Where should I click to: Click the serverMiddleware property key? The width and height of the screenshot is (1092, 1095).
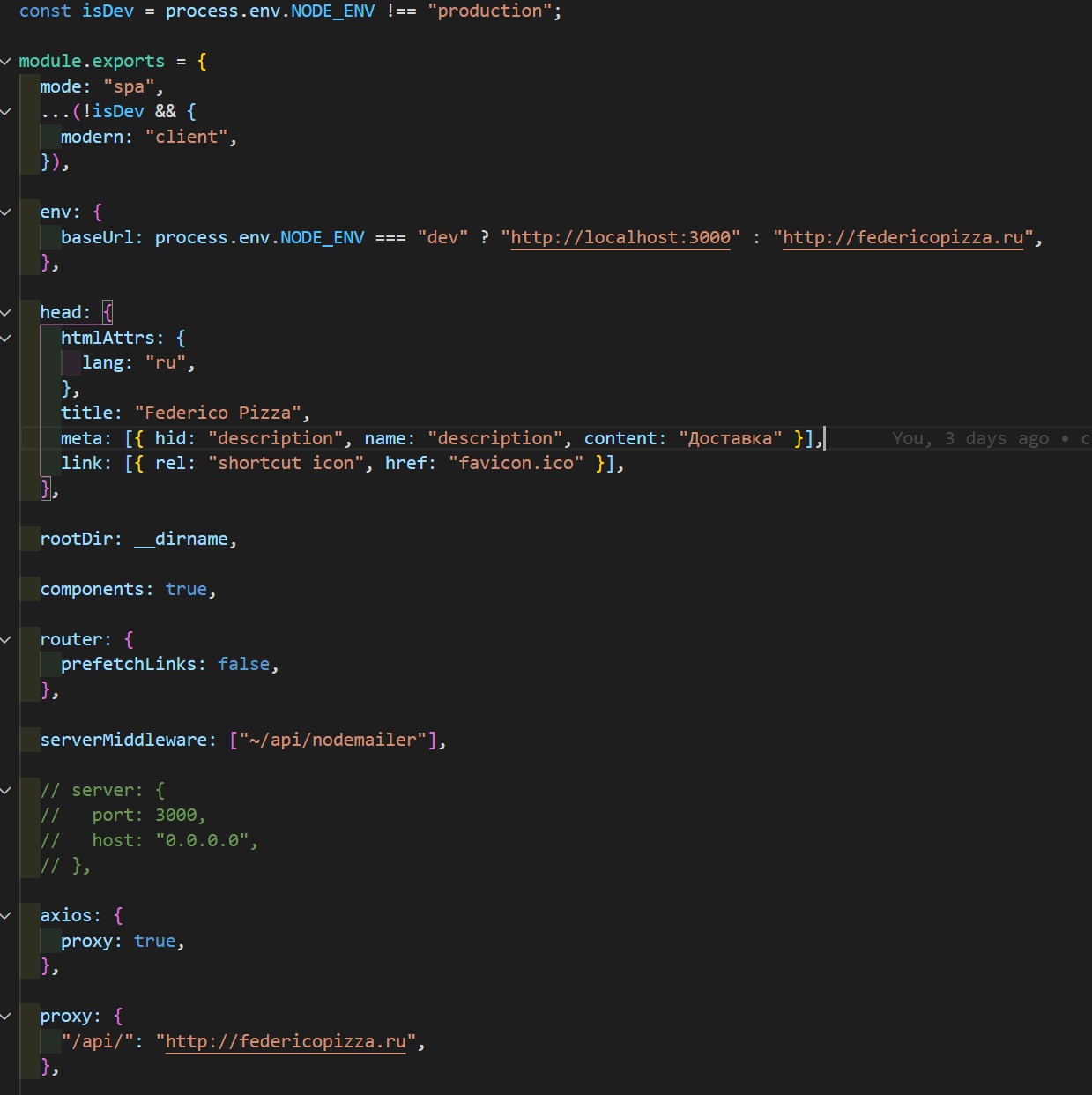123,740
